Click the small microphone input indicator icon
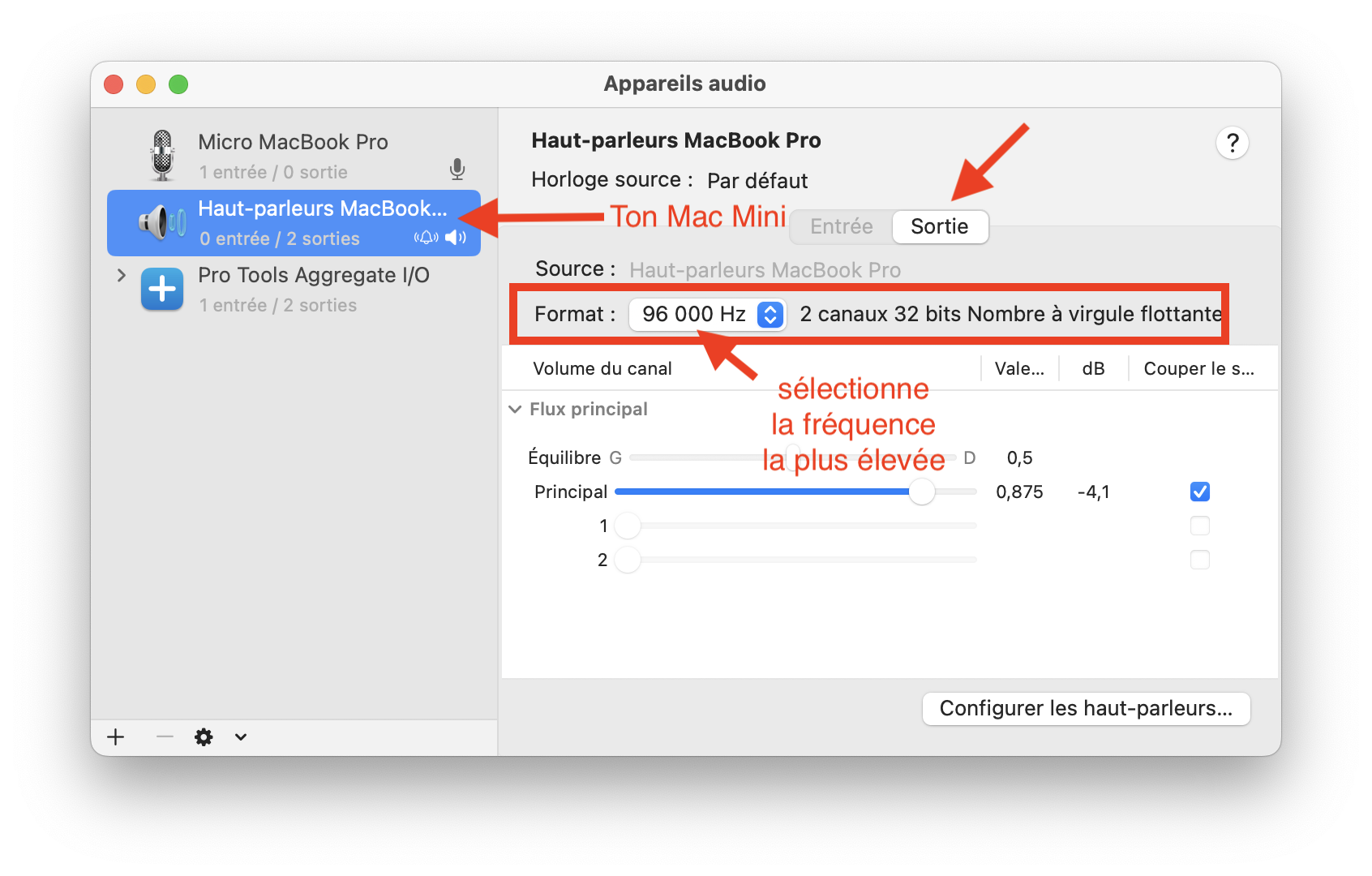The image size is (1372, 876). 457,169
